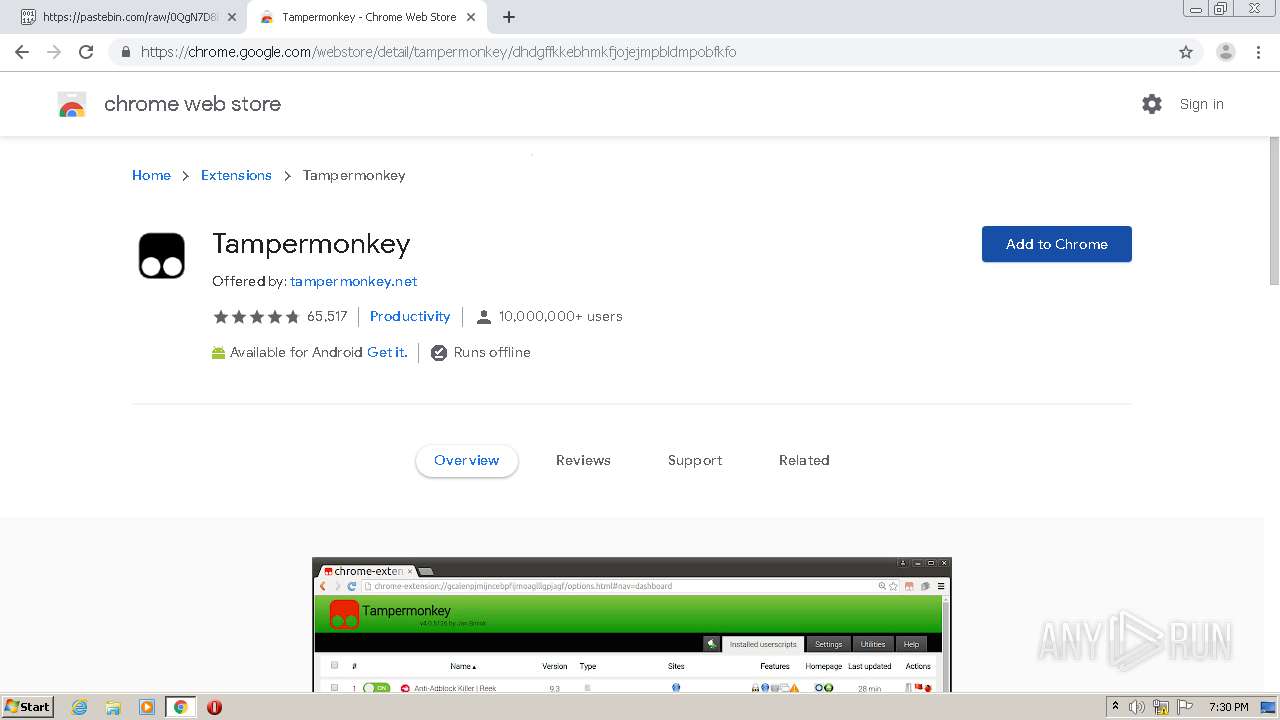
Task: Click the Action Center flag icon
Action: click(x=1185, y=707)
